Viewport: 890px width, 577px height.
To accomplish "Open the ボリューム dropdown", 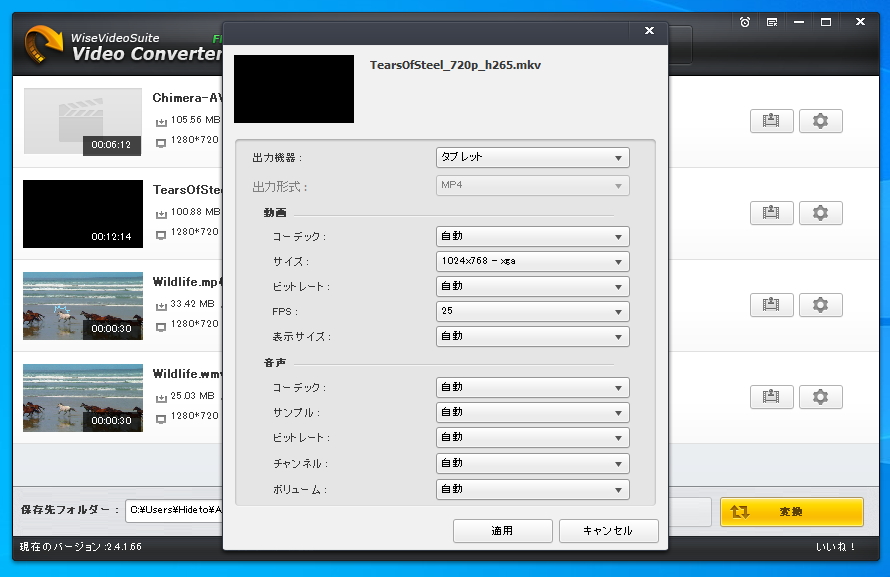I will (x=532, y=490).
